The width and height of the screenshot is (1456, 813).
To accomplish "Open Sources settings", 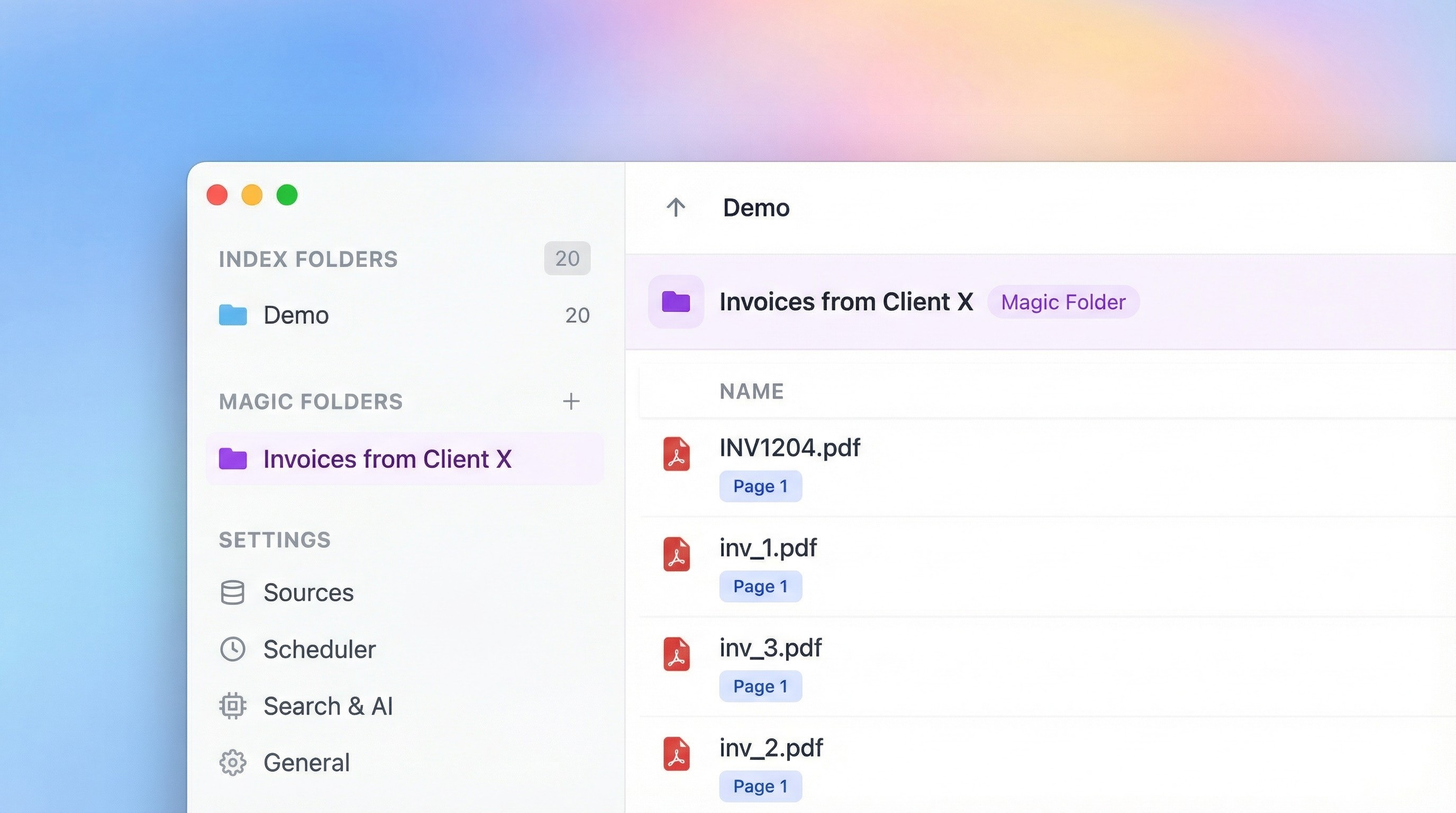I will tap(308, 592).
